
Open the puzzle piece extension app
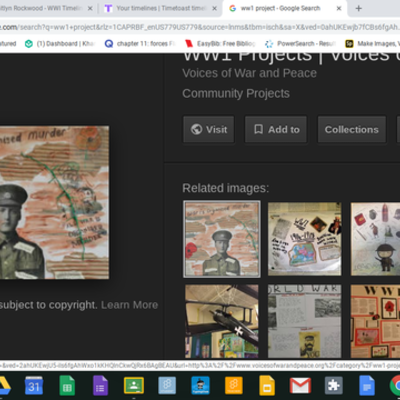pyautogui.click(x=334, y=386)
